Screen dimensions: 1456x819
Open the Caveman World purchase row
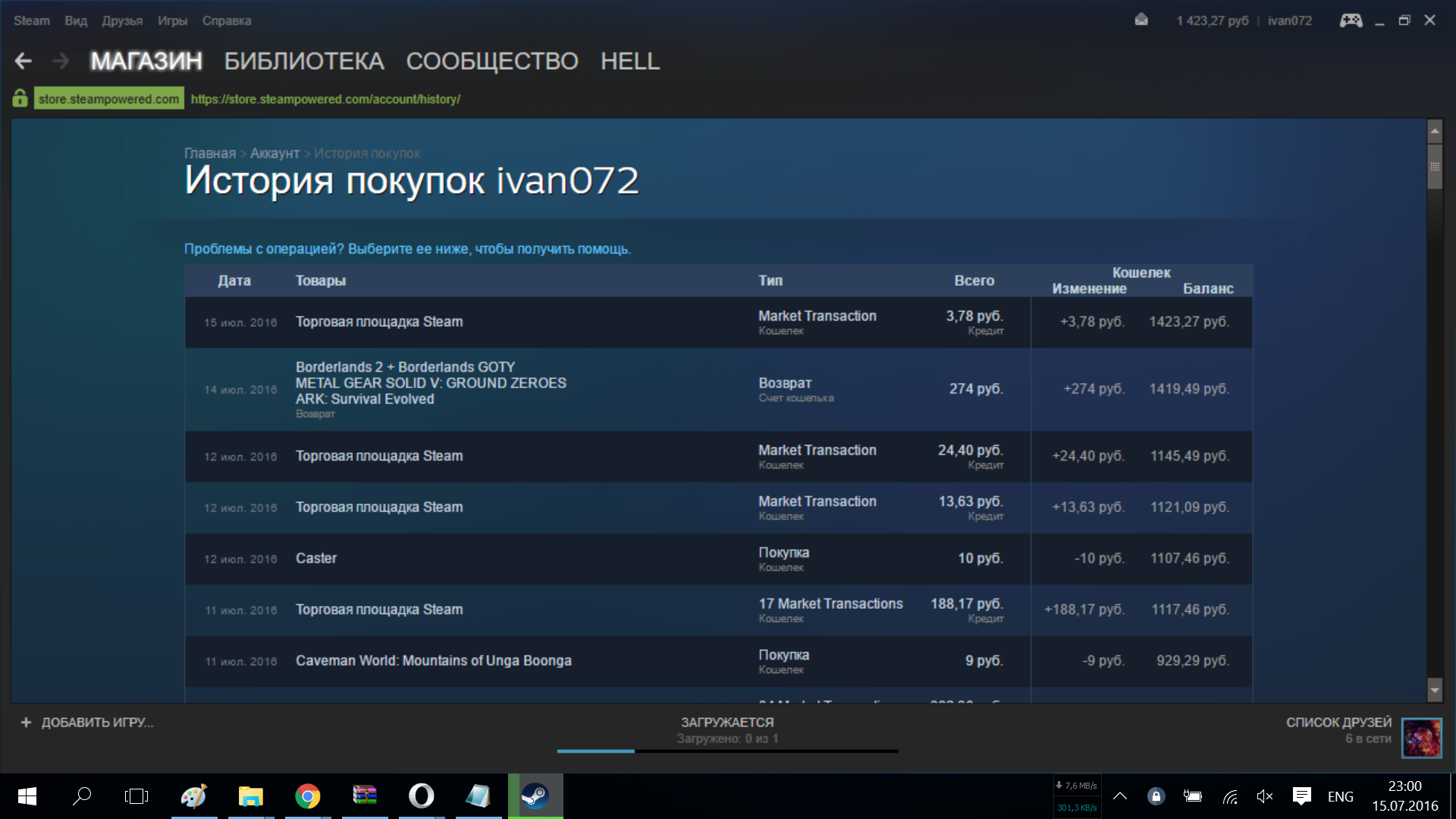pyautogui.click(x=718, y=661)
